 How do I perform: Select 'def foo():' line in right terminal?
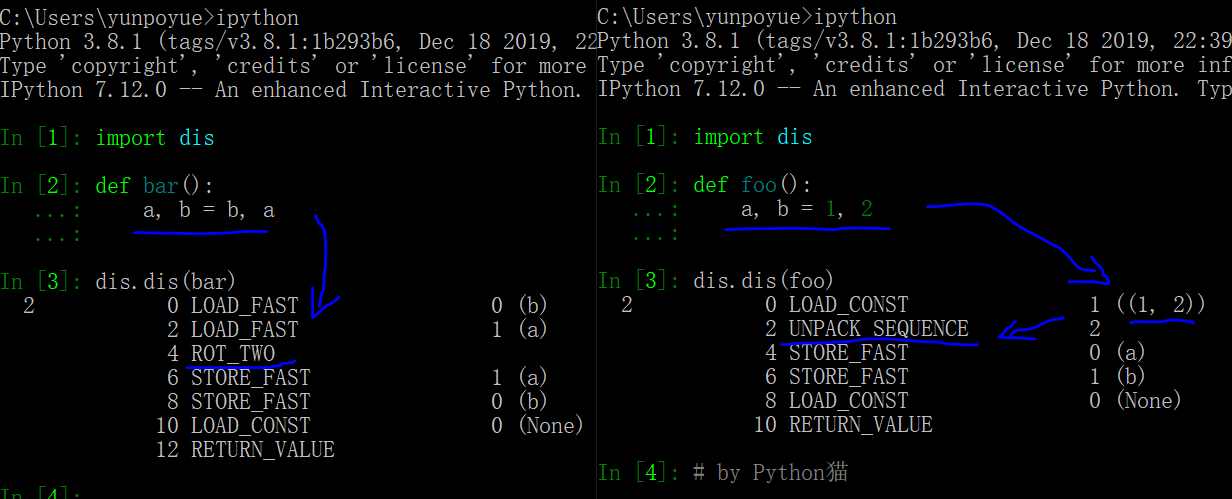click(753, 184)
